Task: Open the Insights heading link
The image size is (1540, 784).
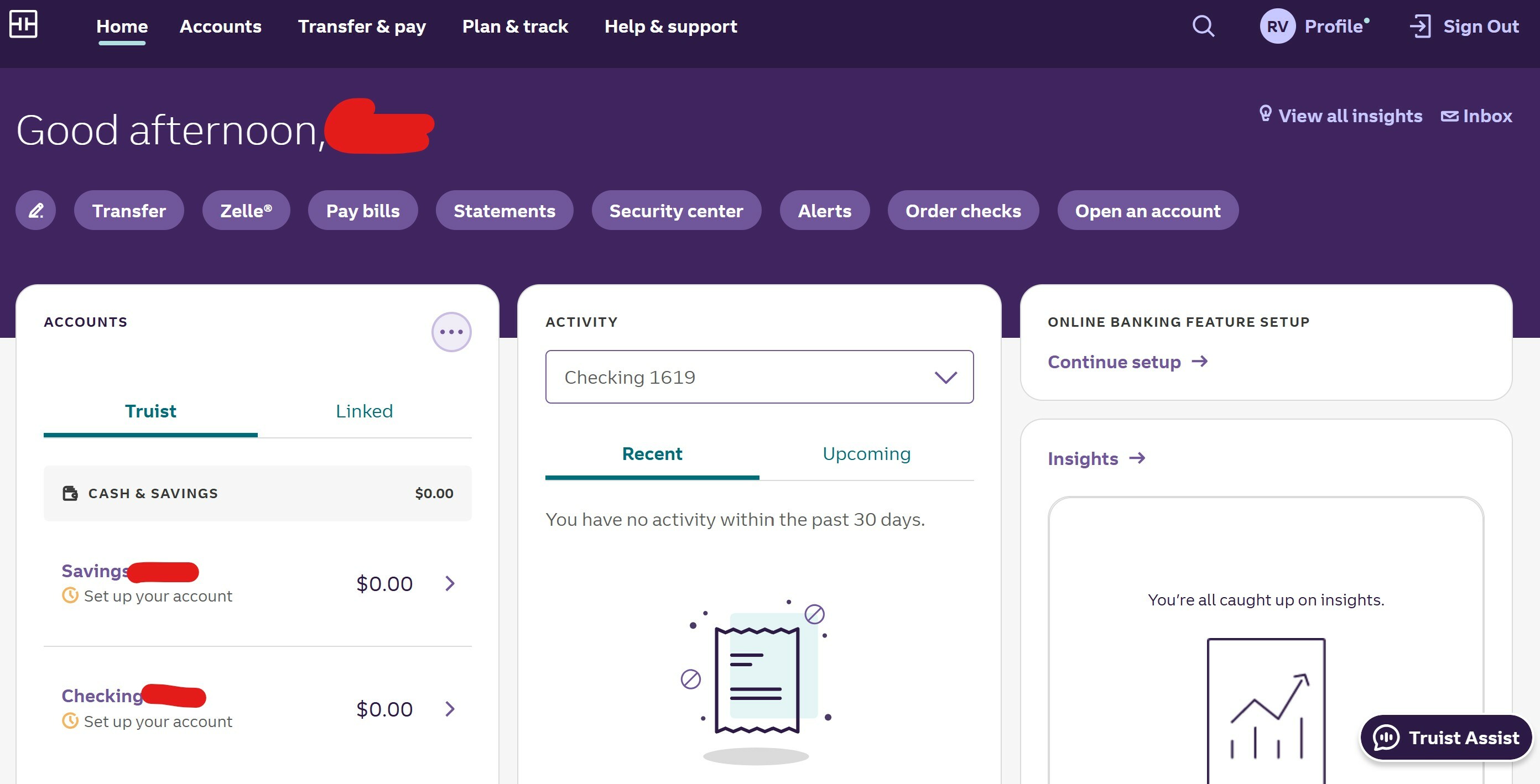Action: (1083, 458)
